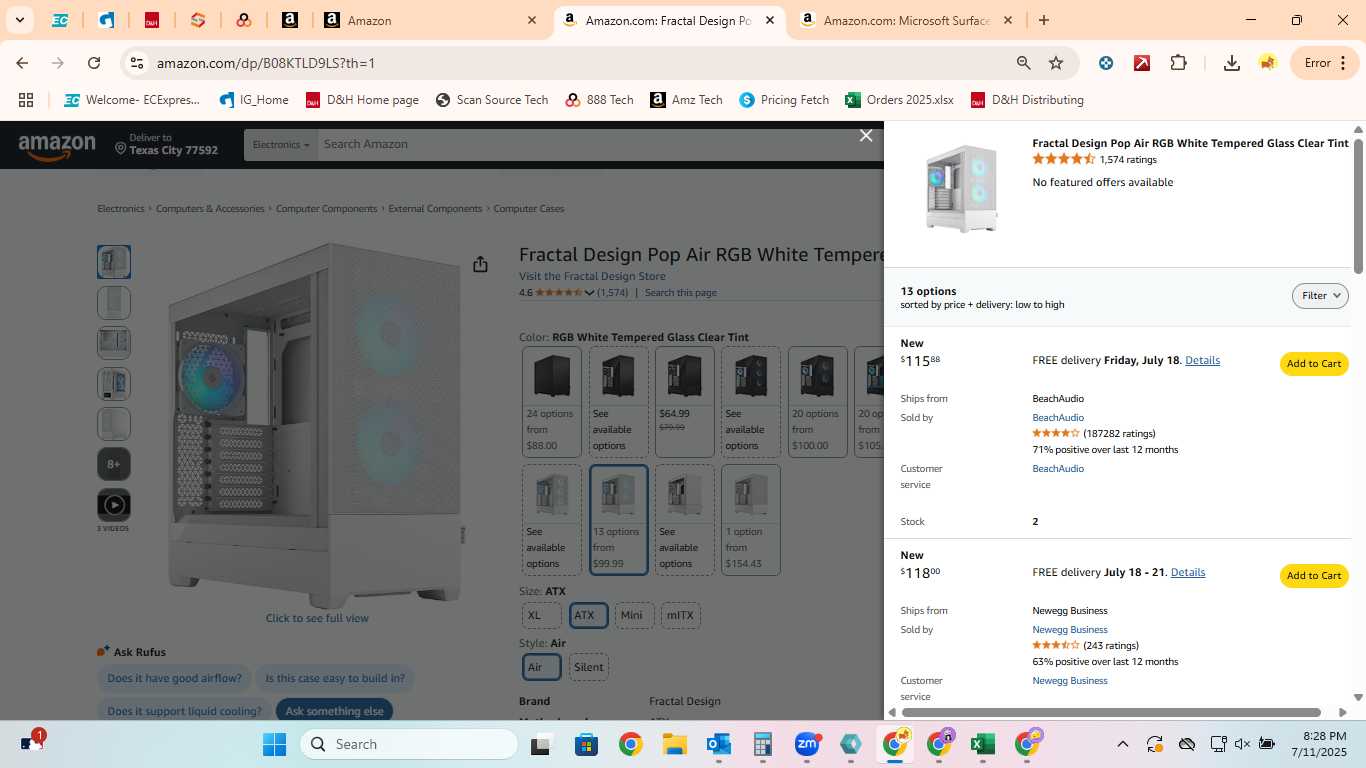View site information icon in address bar
The image size is (1366, 768).
point(137,63)
